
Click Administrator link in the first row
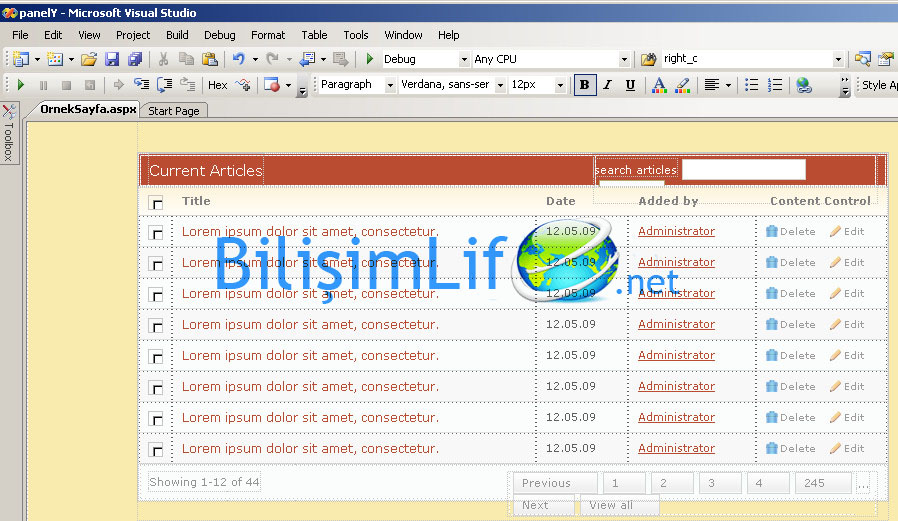tap(676, 231)
